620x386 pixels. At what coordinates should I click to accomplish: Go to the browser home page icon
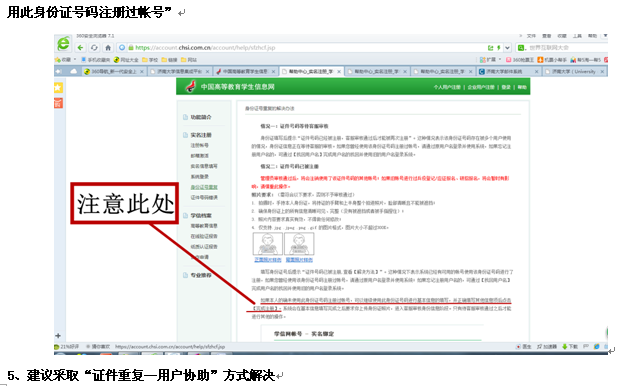(x=108, y=48)
